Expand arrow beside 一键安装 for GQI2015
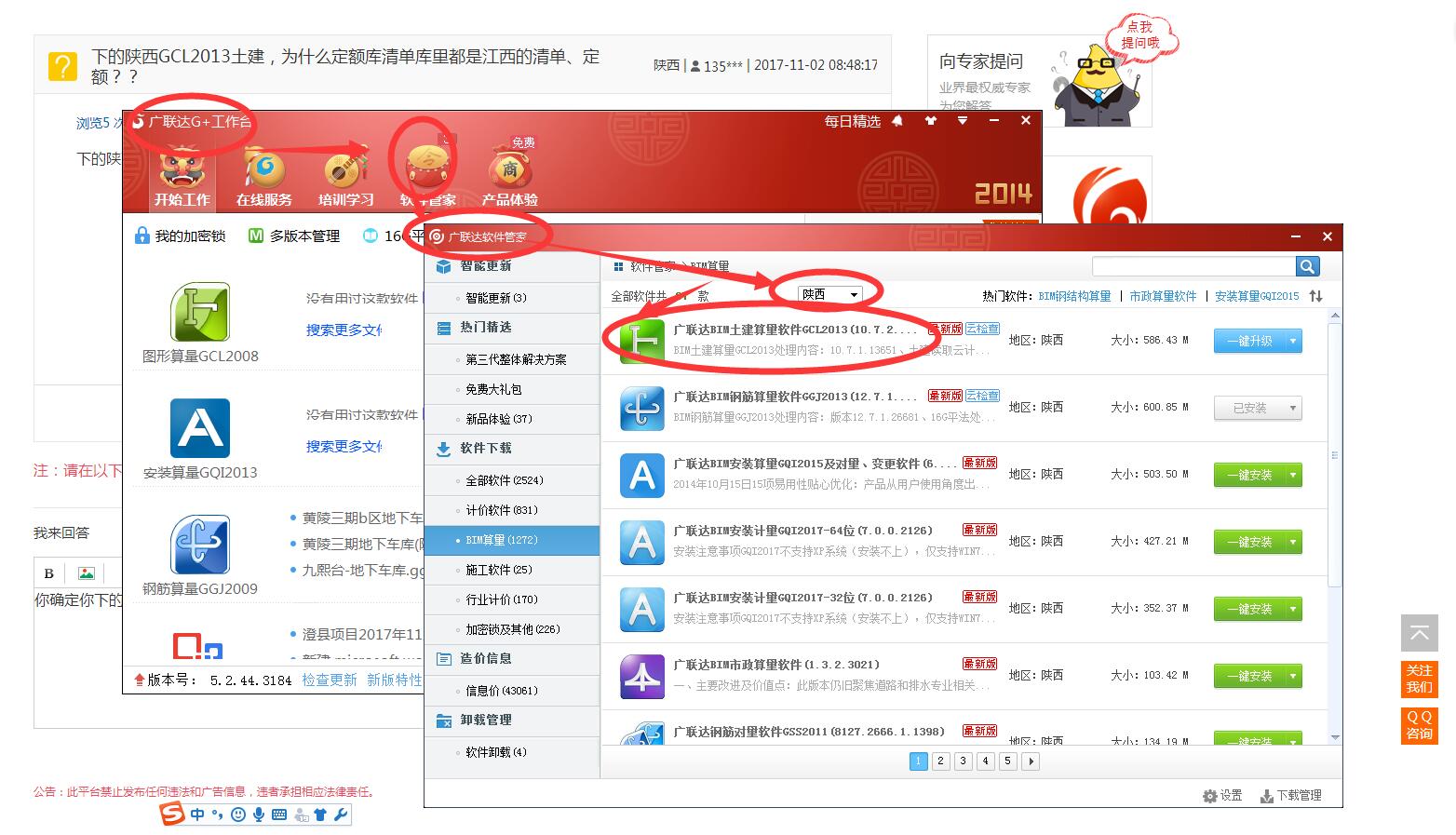 click(x=1293, y=475)
